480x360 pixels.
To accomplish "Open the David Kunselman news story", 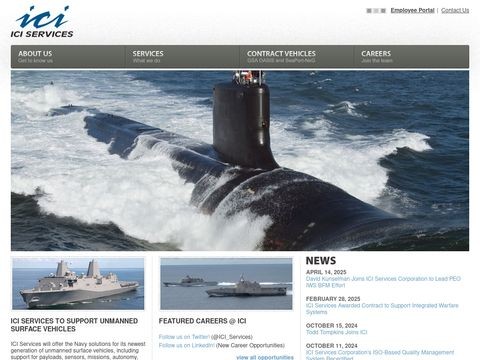I will point(383,282).
